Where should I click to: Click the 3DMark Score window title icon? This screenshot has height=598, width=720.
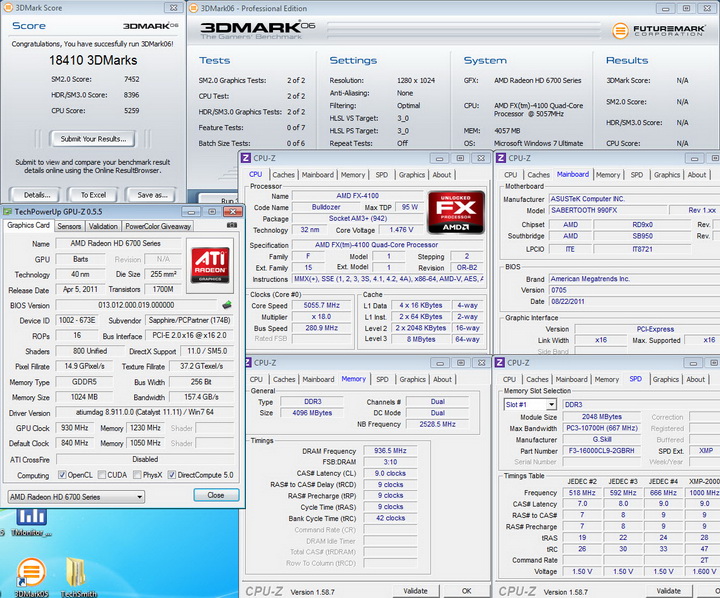pyautogui.click(x=8, y=8)
